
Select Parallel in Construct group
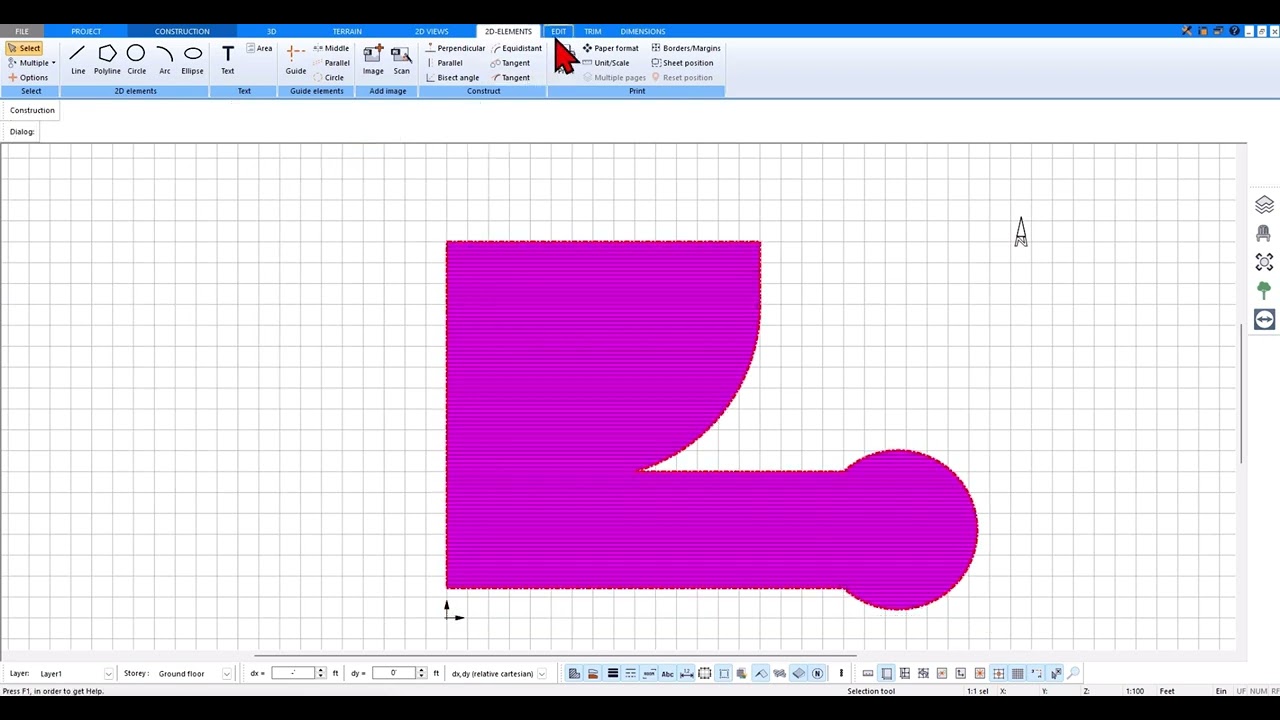point(444,63)
